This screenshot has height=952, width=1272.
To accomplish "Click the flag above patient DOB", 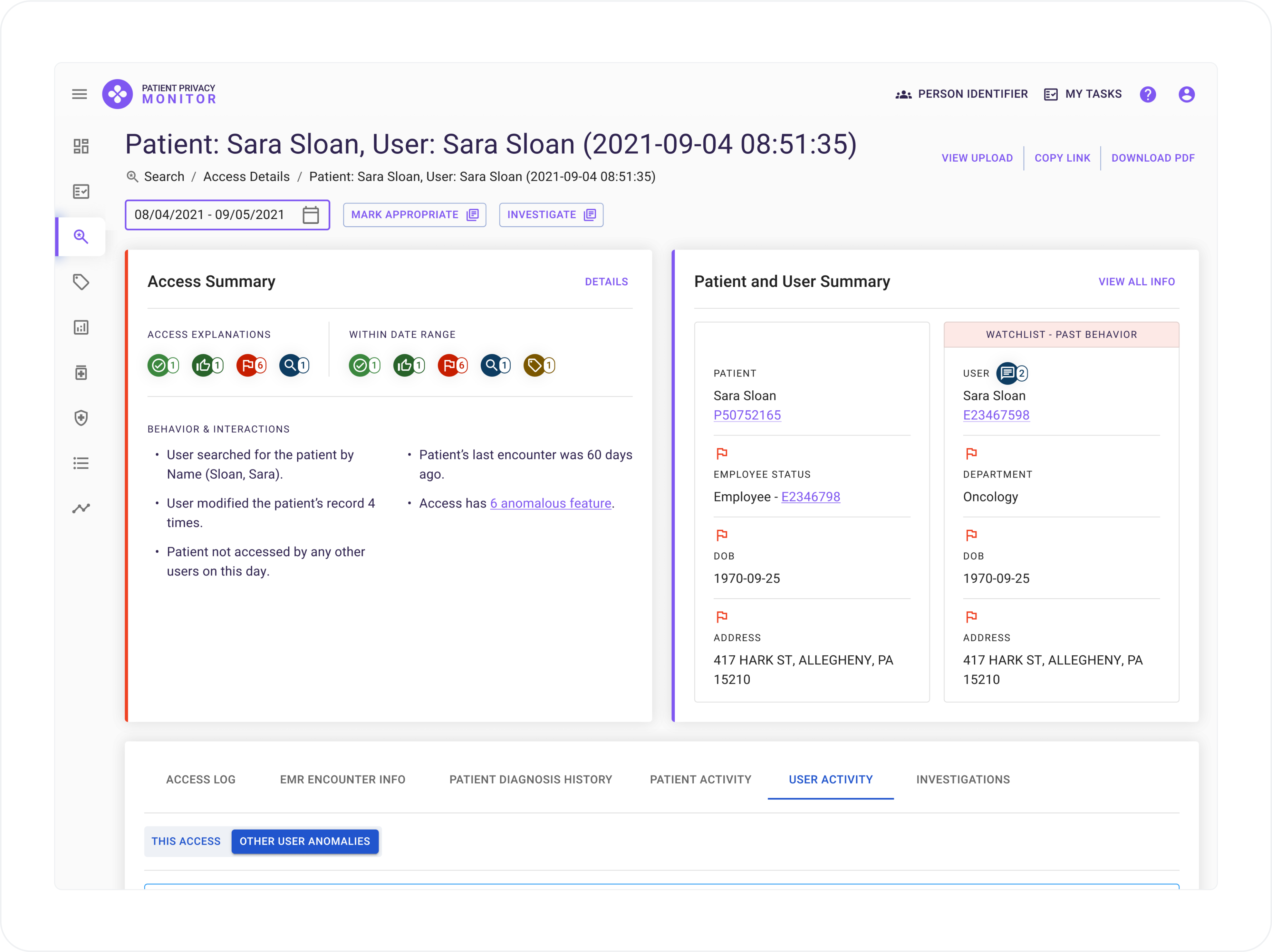I will pyautogui.click(x=722, y=535).
